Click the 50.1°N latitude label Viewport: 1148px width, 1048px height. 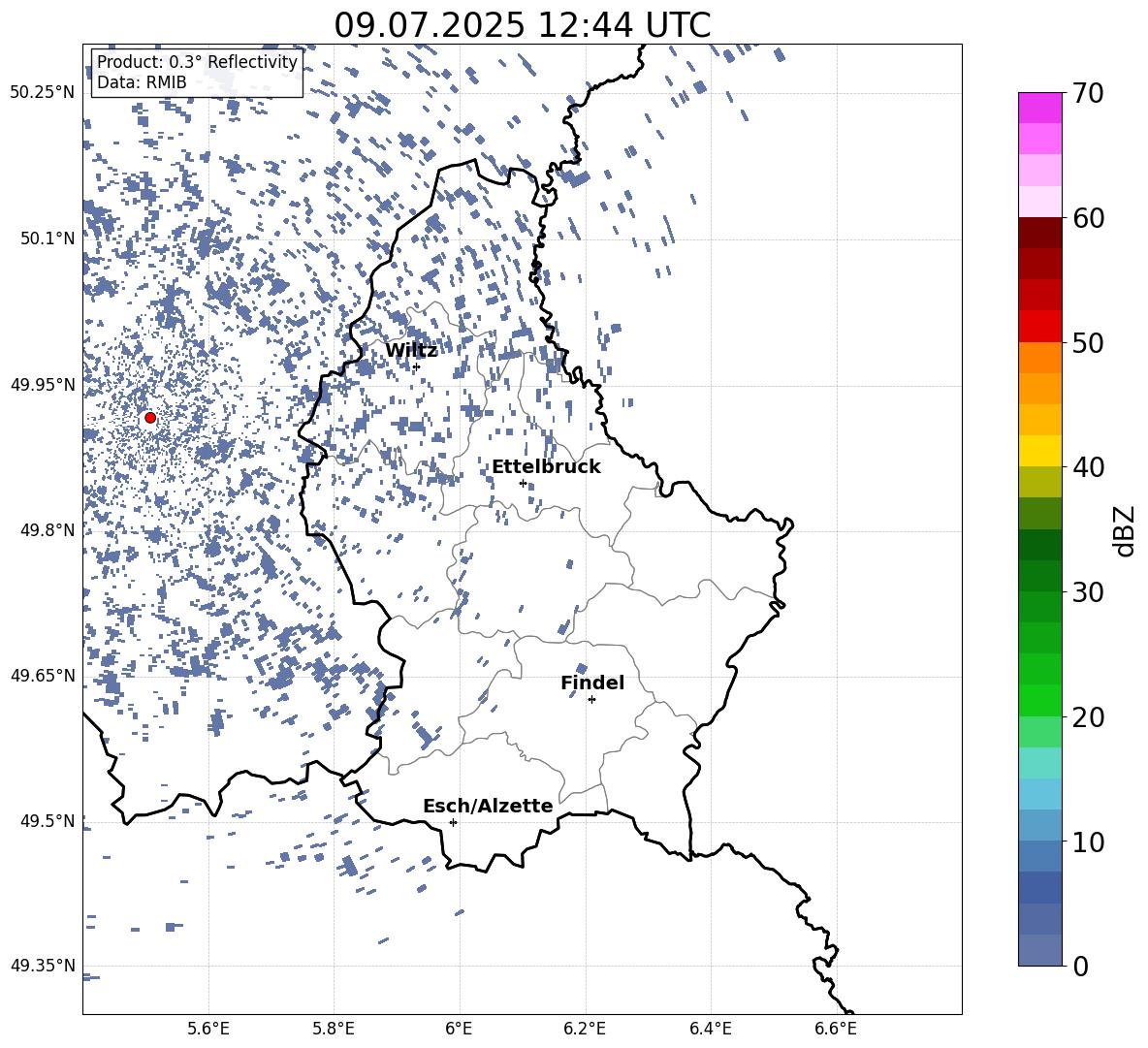coord(48,238)
